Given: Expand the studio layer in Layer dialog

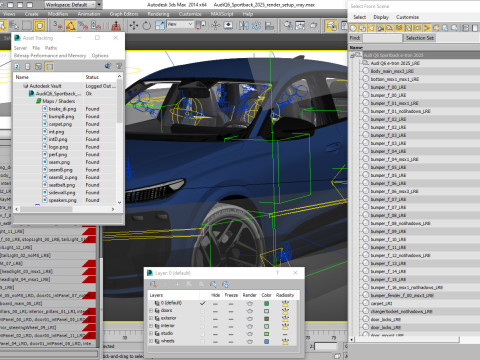Looking at the screenshot, I should [x=151, y=333].
